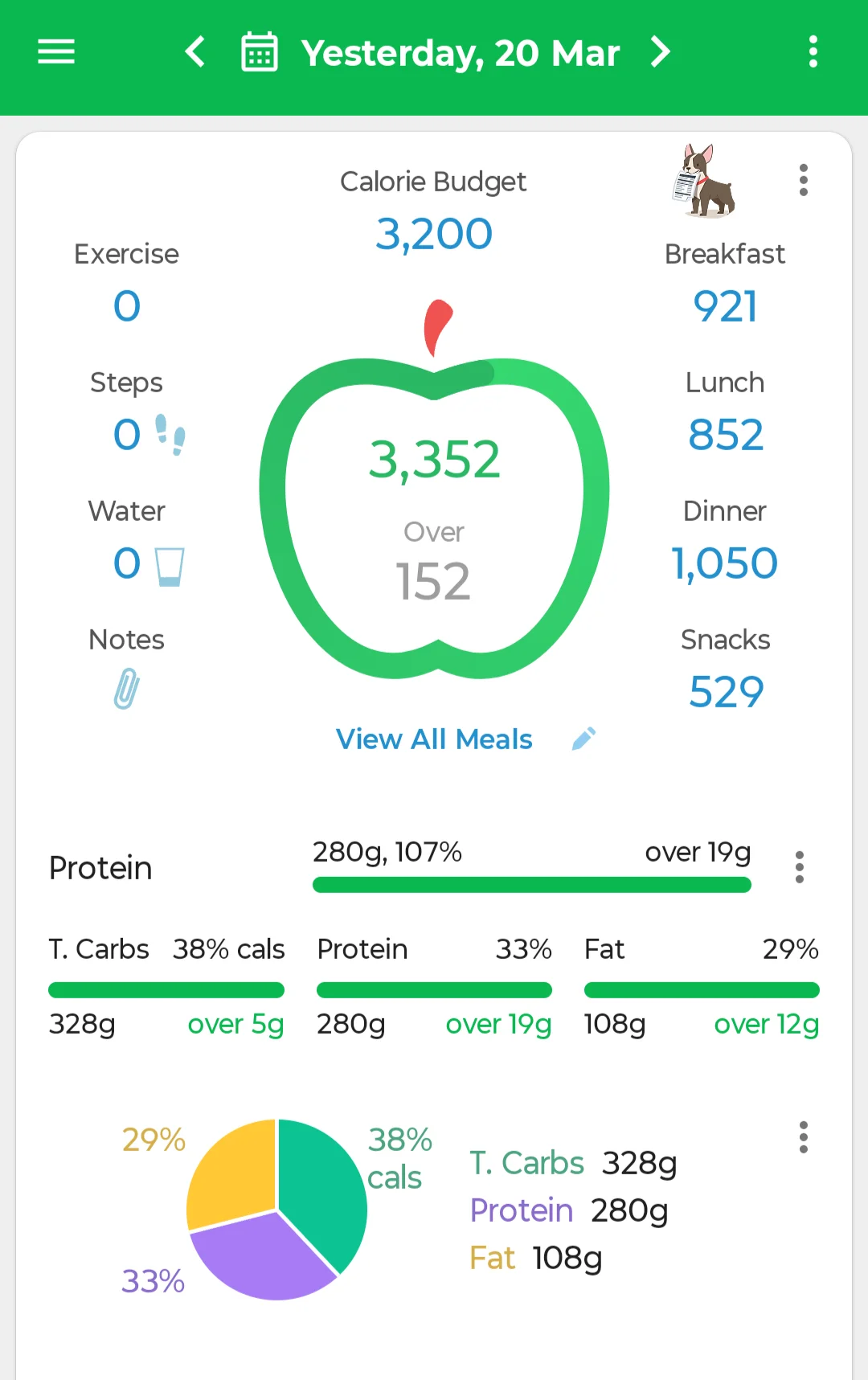Image resolution: width=868 pixels, height=1380 pixels.
Task: Open calorie summary card options menu
Action: [x=803, y=180]
